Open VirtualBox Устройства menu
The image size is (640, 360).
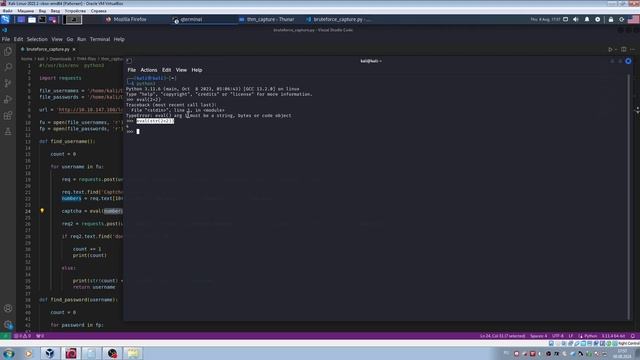76,11
